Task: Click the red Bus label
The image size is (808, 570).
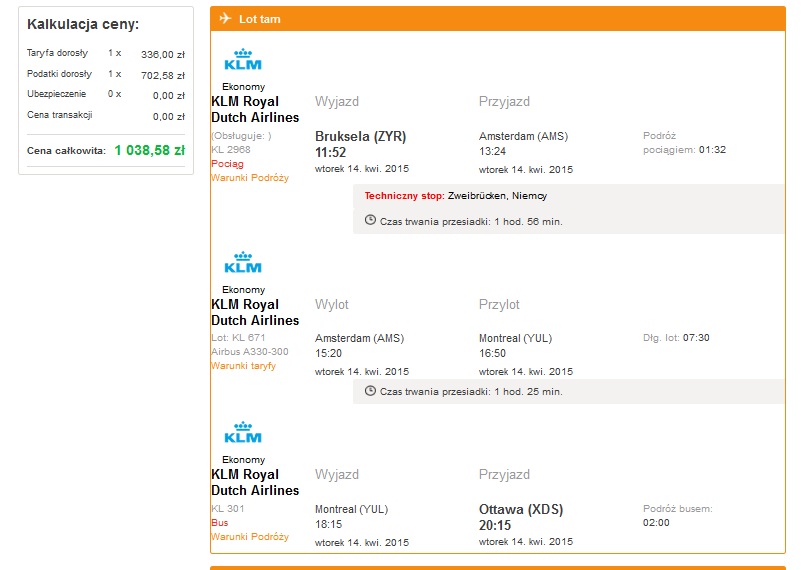Action: (220, 523)
